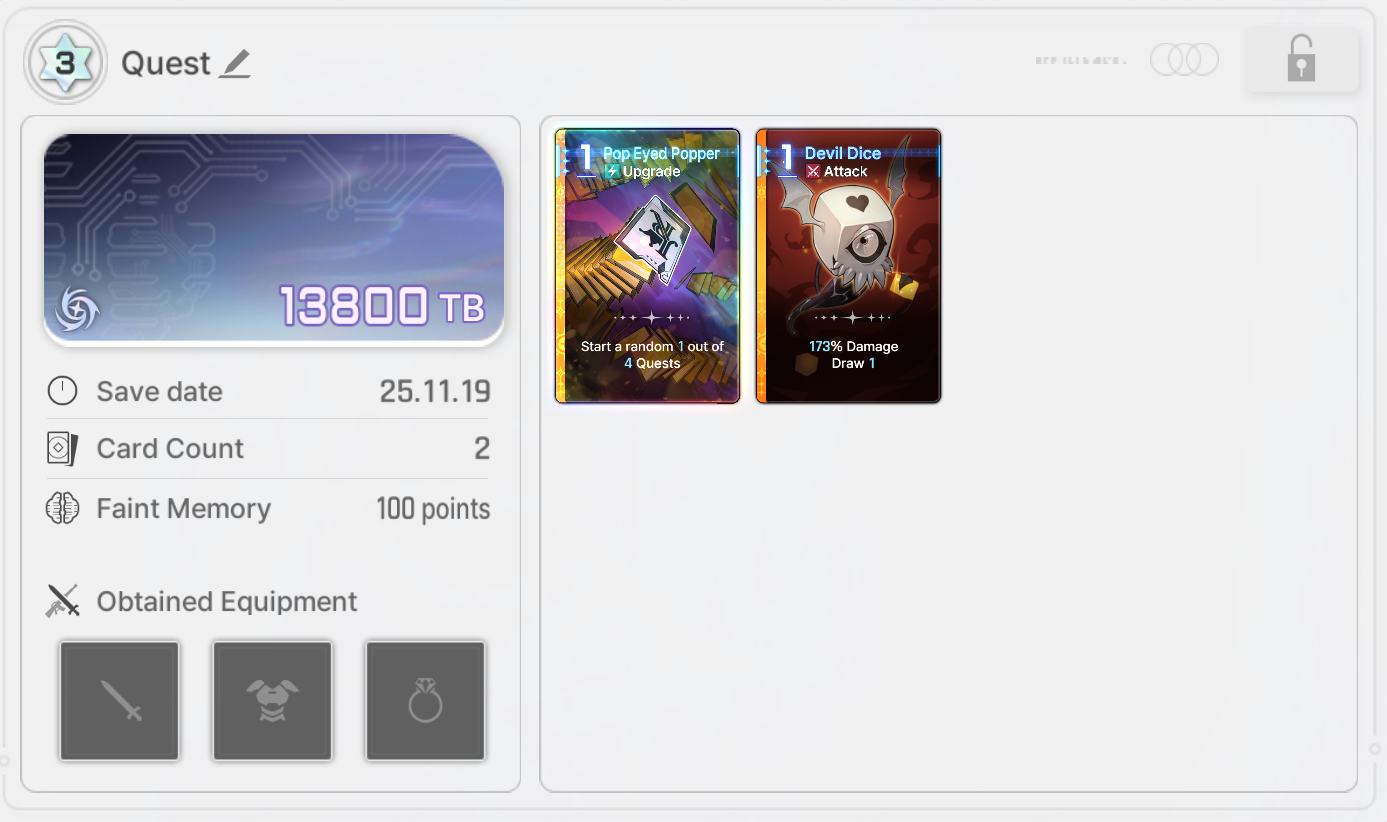Image resolution: width=1387 pixels, height=822 pixels.
Task: Click the Upgrade type icon on Pop Eyed Popper
Action: (612, 172)
